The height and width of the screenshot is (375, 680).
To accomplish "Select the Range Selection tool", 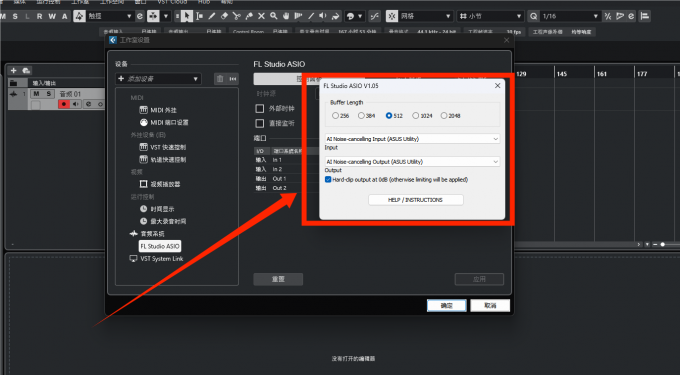I will [199, 16].
